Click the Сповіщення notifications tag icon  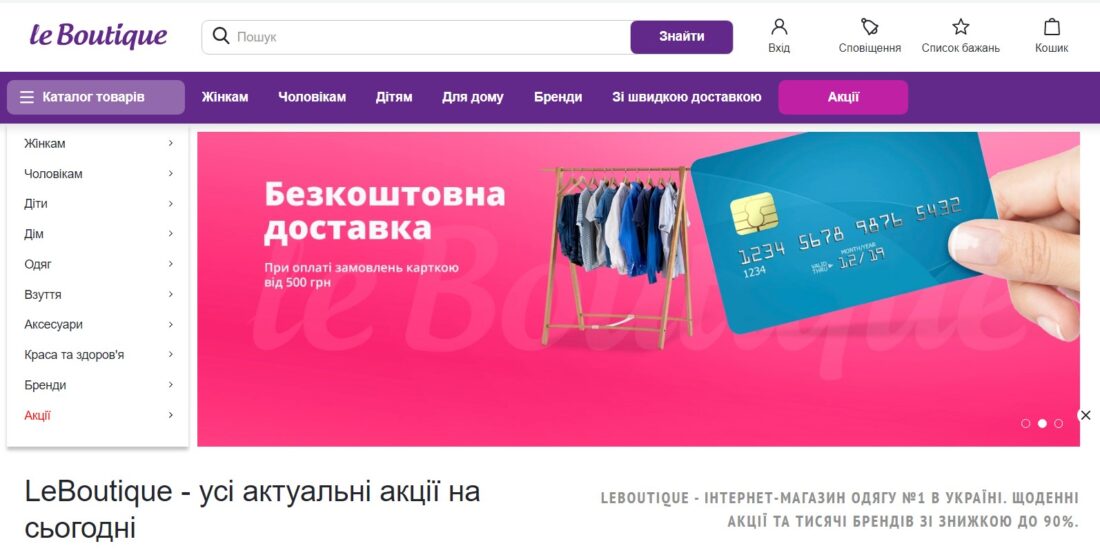(x=869, y=27)
